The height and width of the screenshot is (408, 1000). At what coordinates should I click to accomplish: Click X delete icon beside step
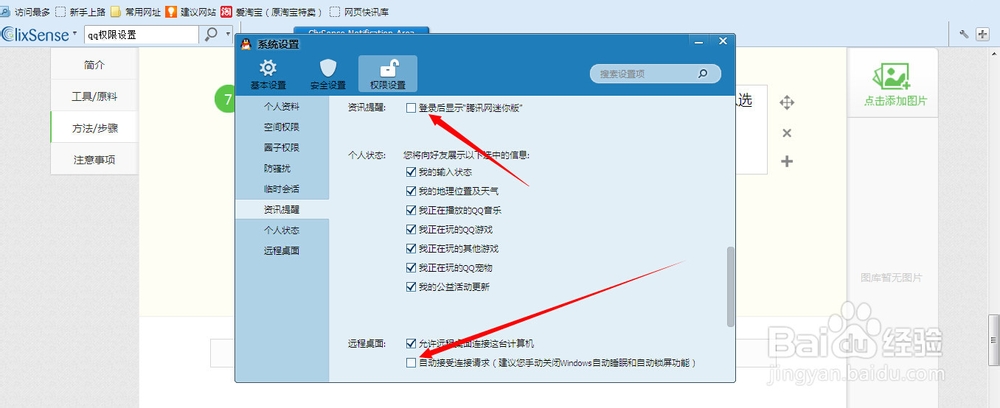click(x=787, y=133)
